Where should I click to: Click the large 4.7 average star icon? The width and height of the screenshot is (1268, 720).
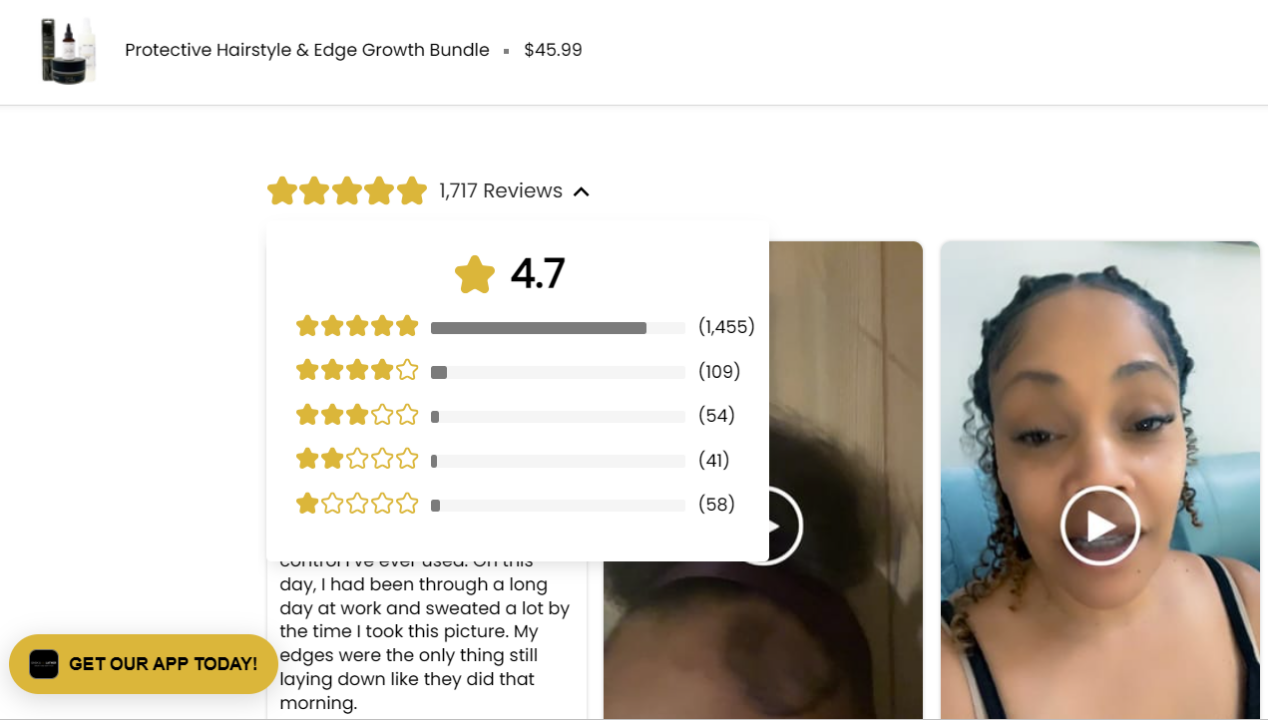click(475, 274)
